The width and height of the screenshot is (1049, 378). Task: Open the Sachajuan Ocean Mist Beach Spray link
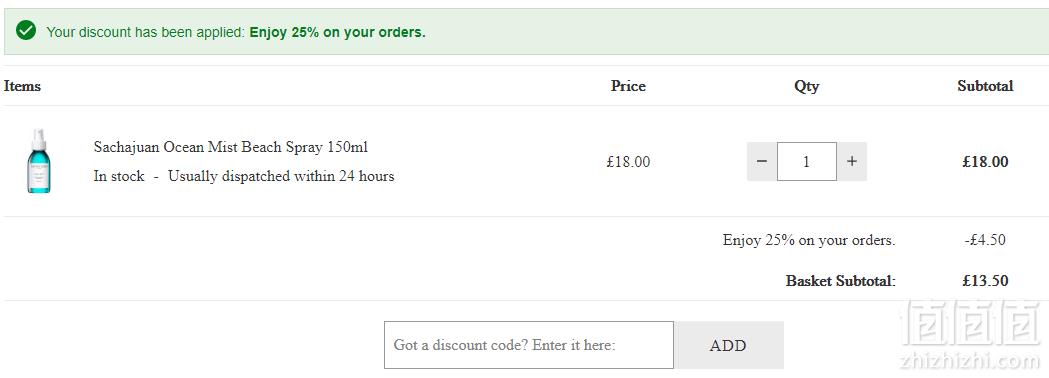tap(231, 147)
